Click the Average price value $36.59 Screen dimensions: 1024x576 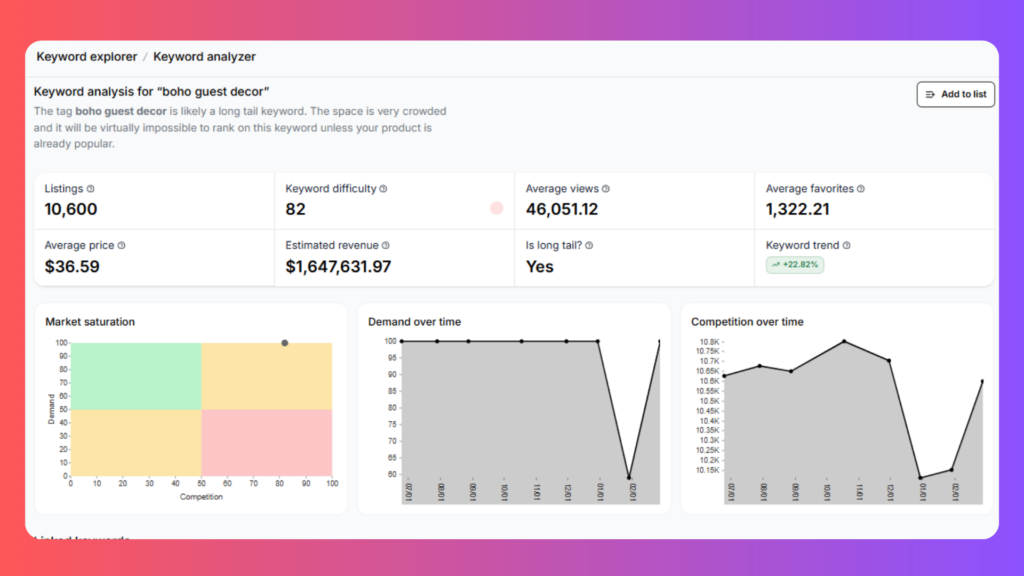click(72, 266)
